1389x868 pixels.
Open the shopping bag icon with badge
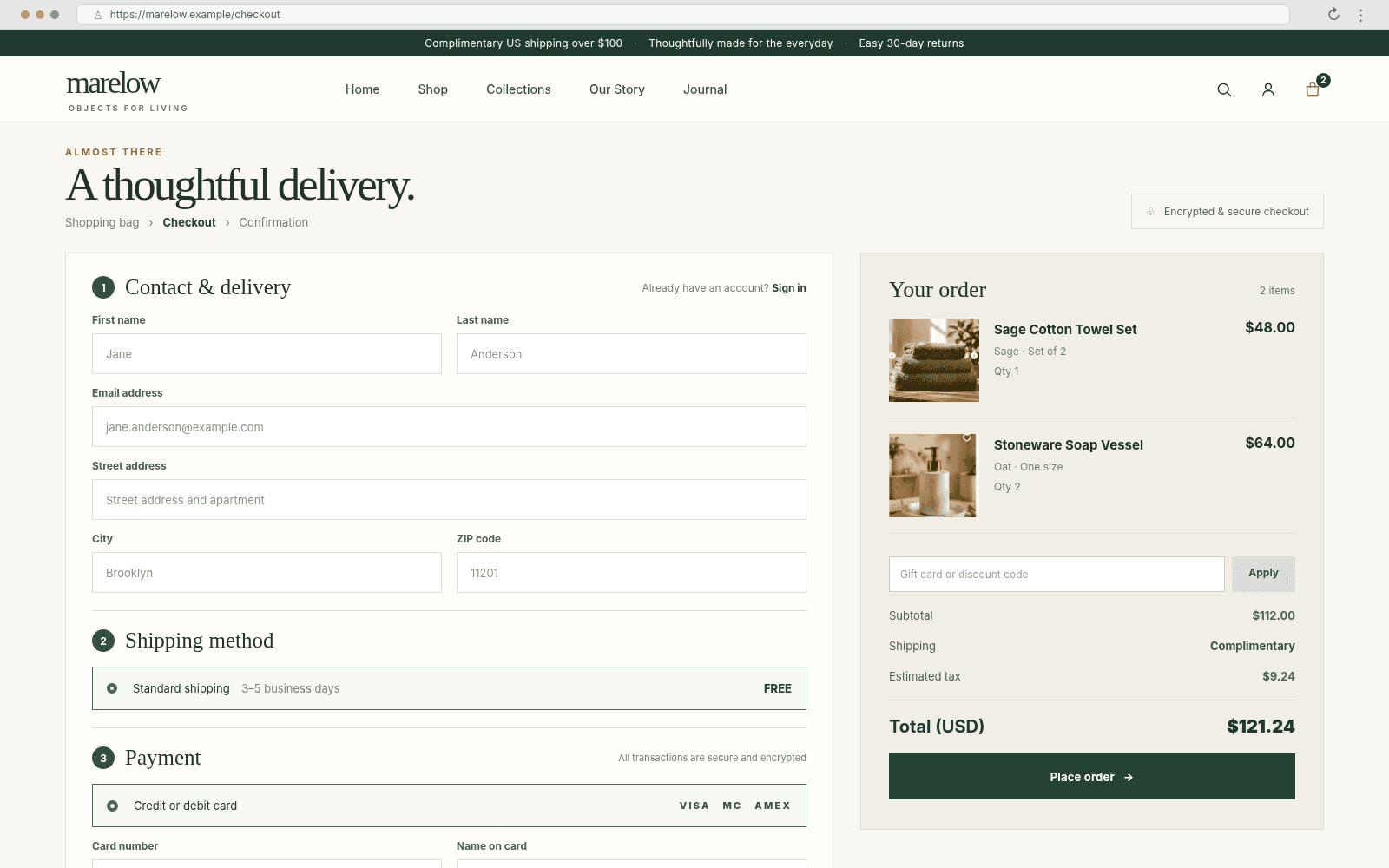tap(1313, 89)
